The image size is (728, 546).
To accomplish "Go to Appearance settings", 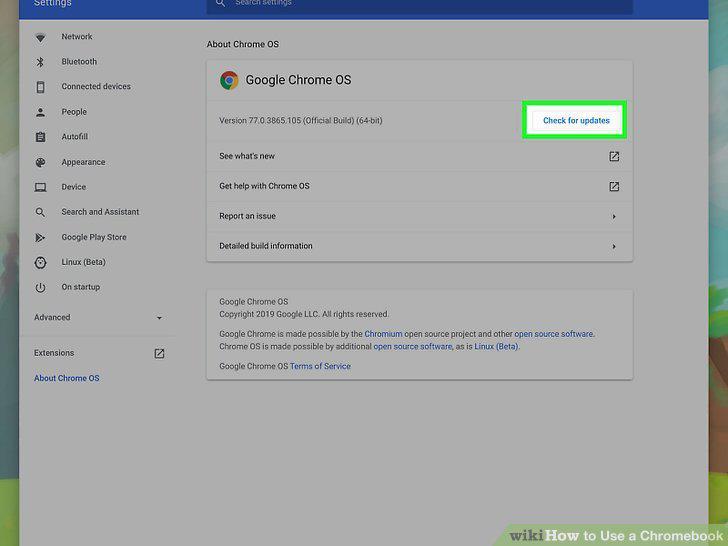I will click(x=83, y=162).
